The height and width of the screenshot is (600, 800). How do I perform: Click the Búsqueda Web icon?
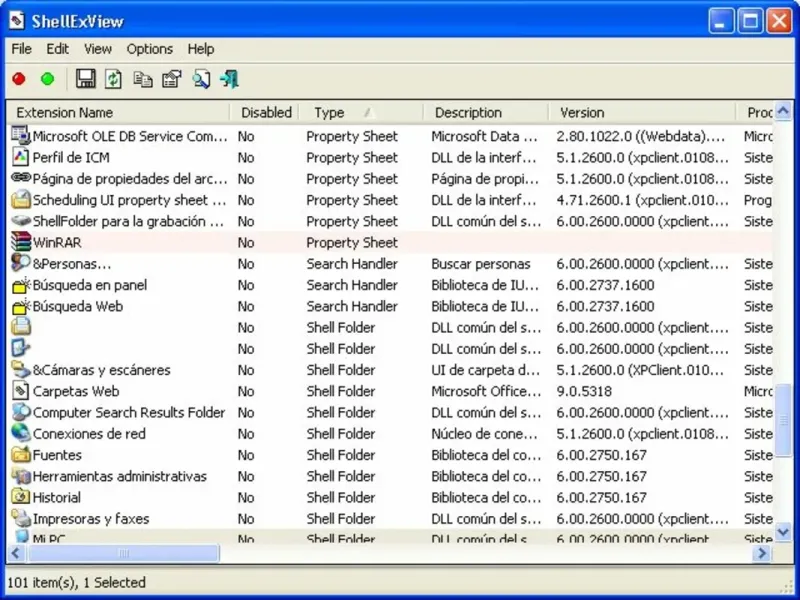pos(21,306)
